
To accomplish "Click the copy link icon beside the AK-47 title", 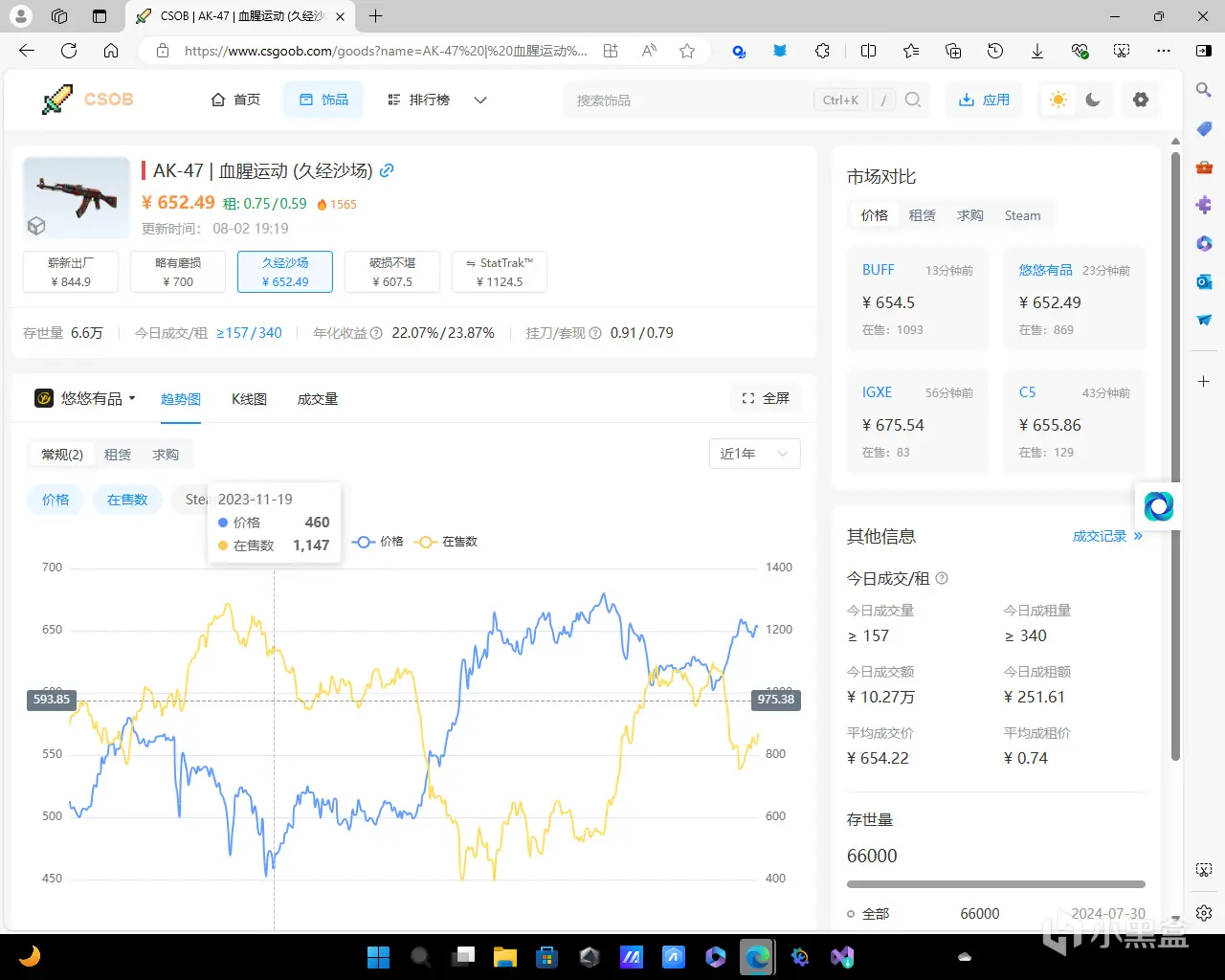I will (387, 170).
